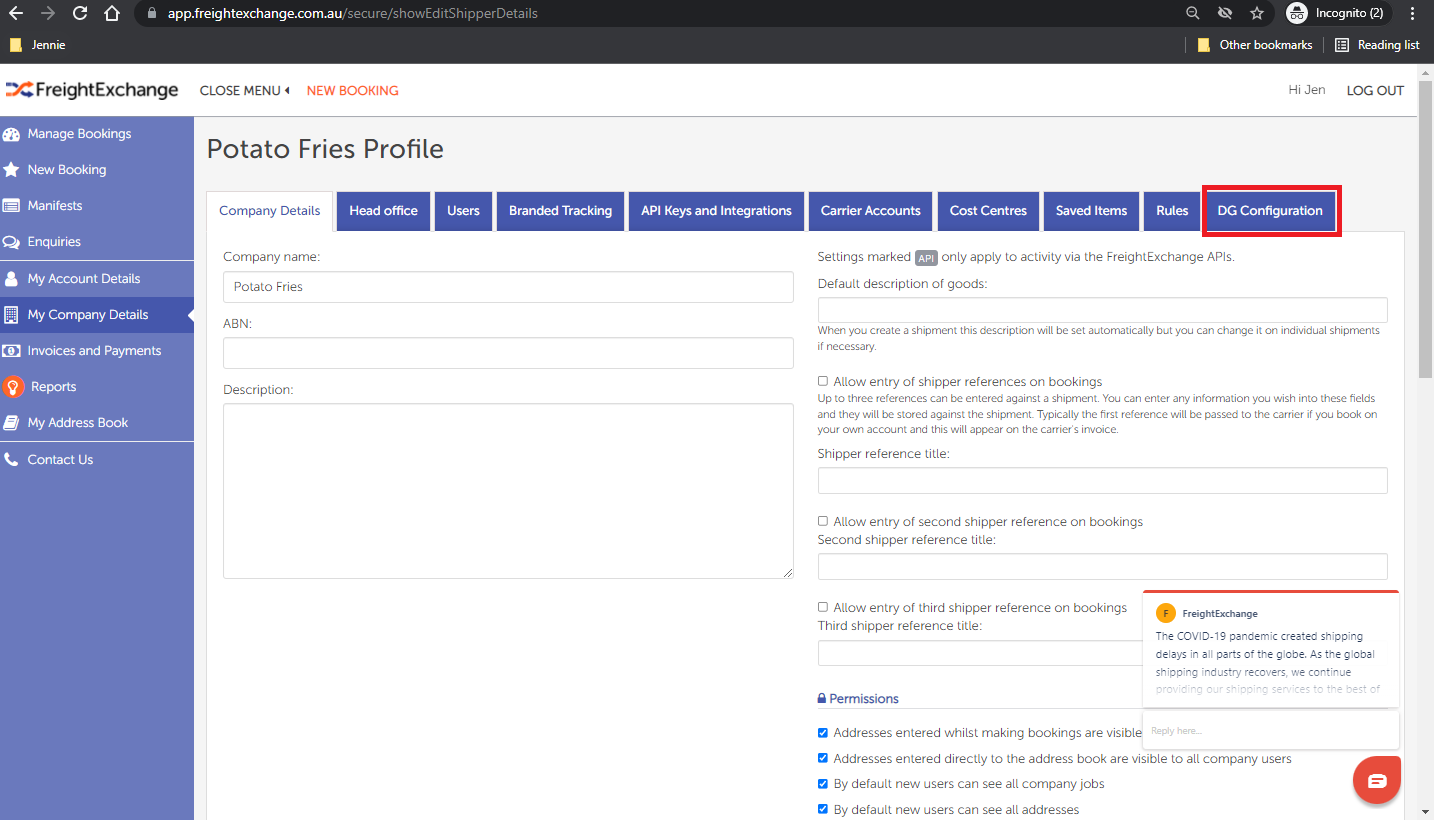The height and width of the screenshot is (820, 1434).
Task: Open API Keys and Integrations tab
Action: coord(716,211)
